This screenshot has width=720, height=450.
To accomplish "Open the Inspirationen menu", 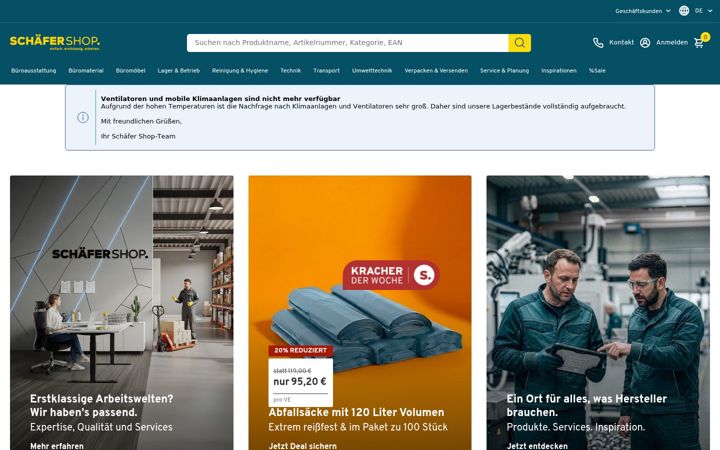I will pyautogui.click(x=559, y=71).
